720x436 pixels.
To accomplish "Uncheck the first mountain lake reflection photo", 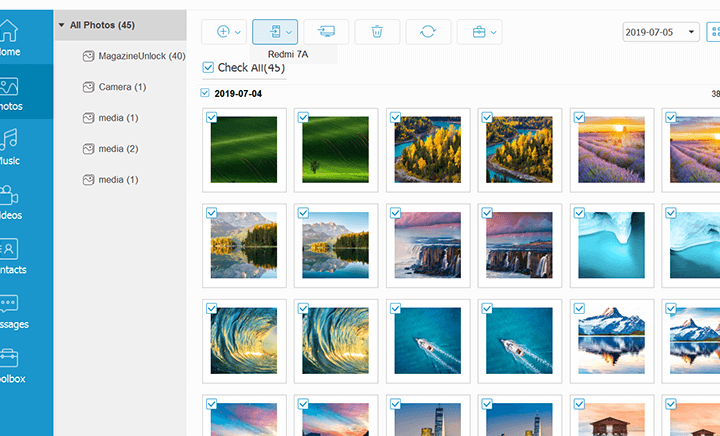I will [211, 213].
